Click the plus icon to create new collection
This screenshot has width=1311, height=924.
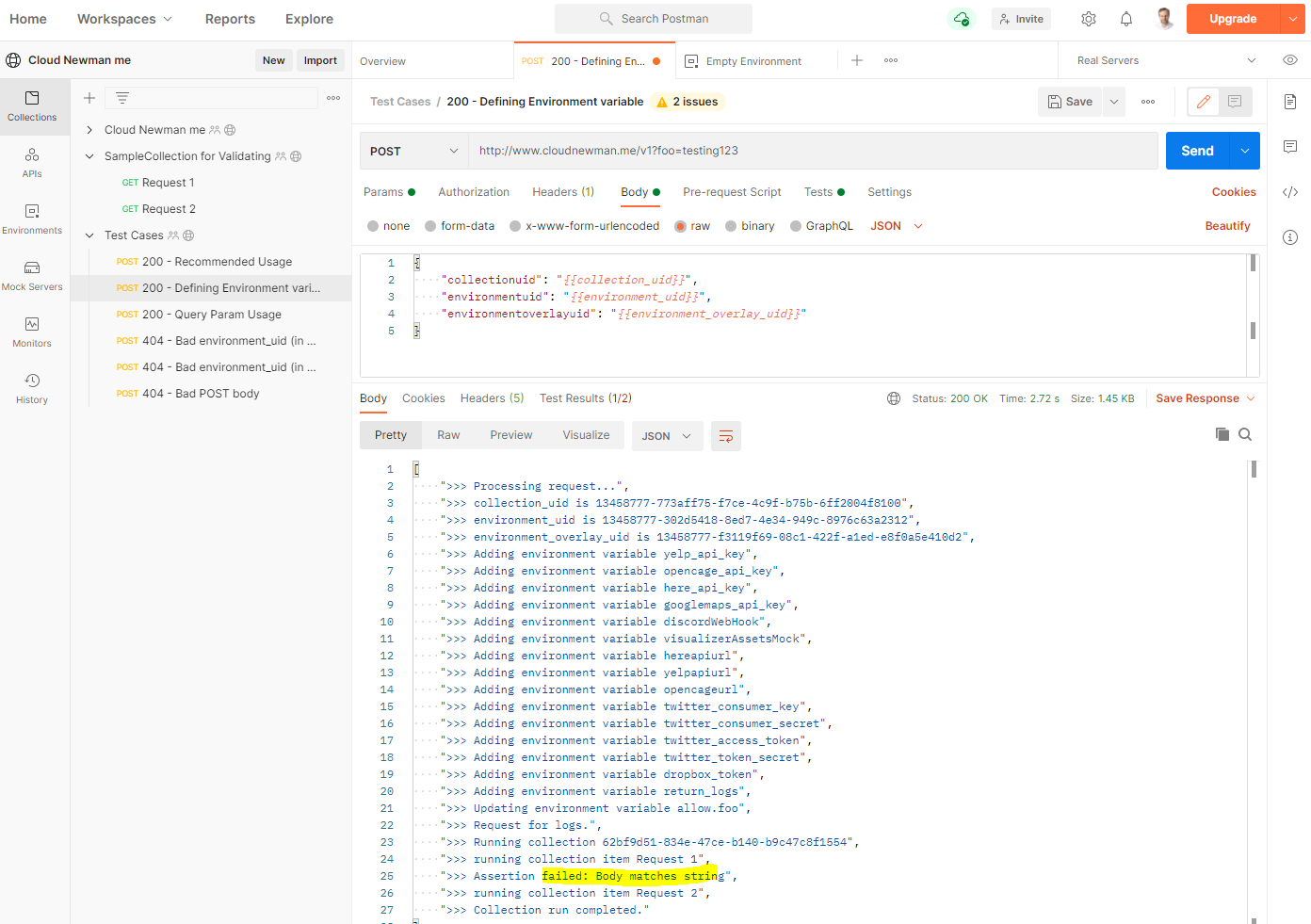click(x=89, y=98)
